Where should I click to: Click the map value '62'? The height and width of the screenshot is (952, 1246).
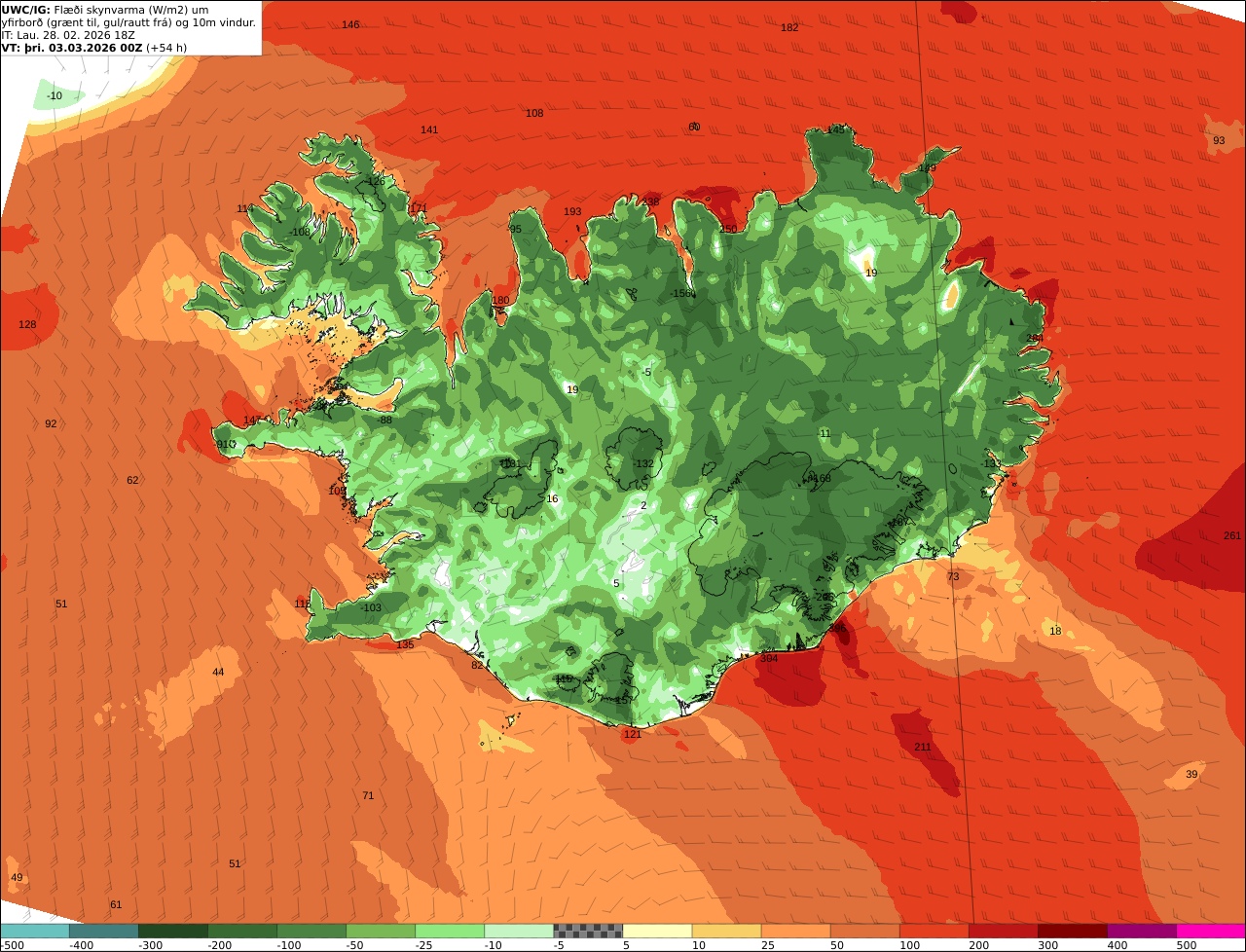click(132, 480)
